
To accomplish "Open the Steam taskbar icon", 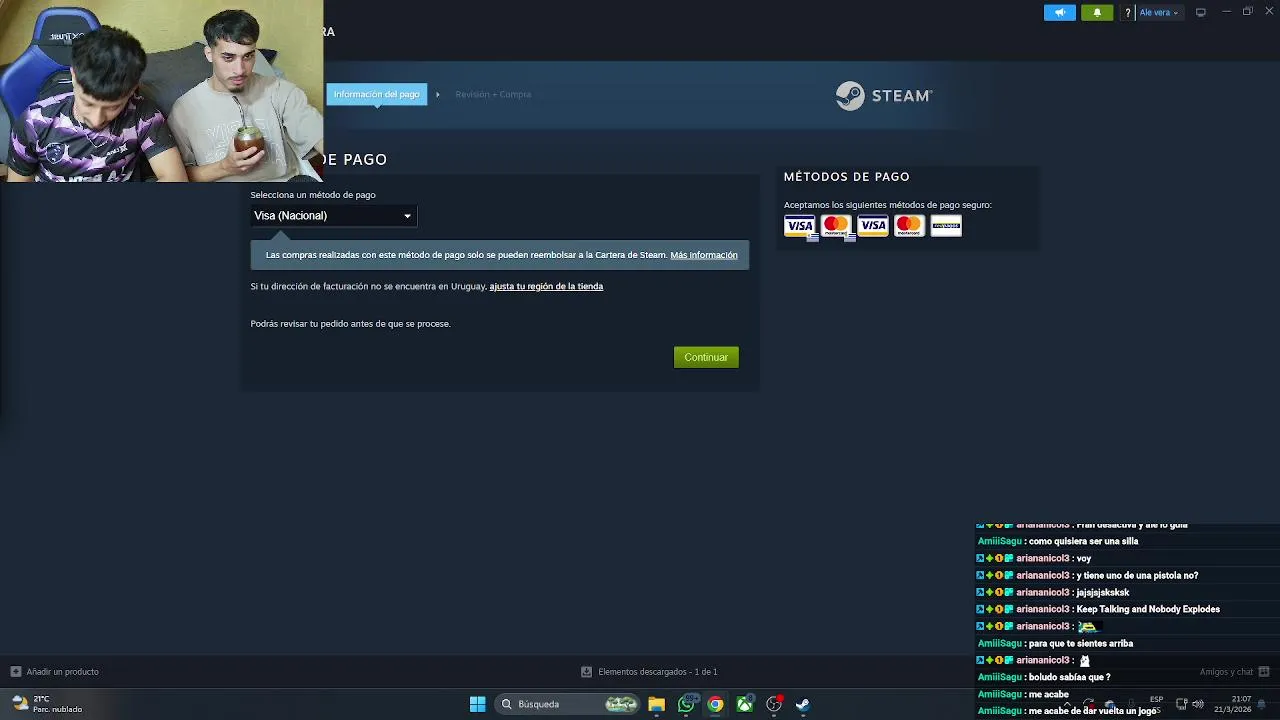I will tap(803, 704).
